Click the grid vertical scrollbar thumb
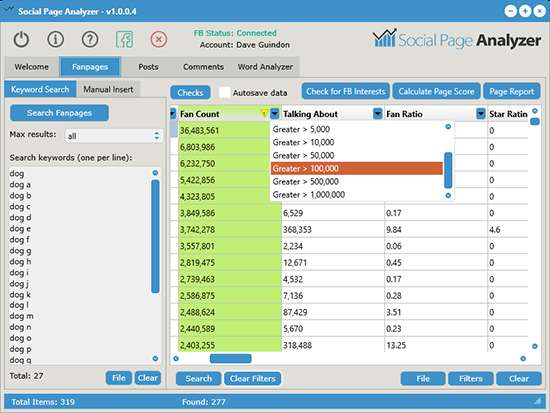550x413 pixels. tap(535, 122)
